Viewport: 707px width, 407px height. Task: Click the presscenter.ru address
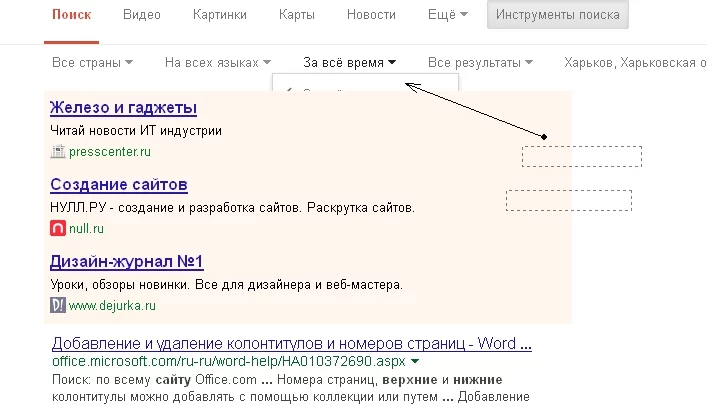coord(110,152)
